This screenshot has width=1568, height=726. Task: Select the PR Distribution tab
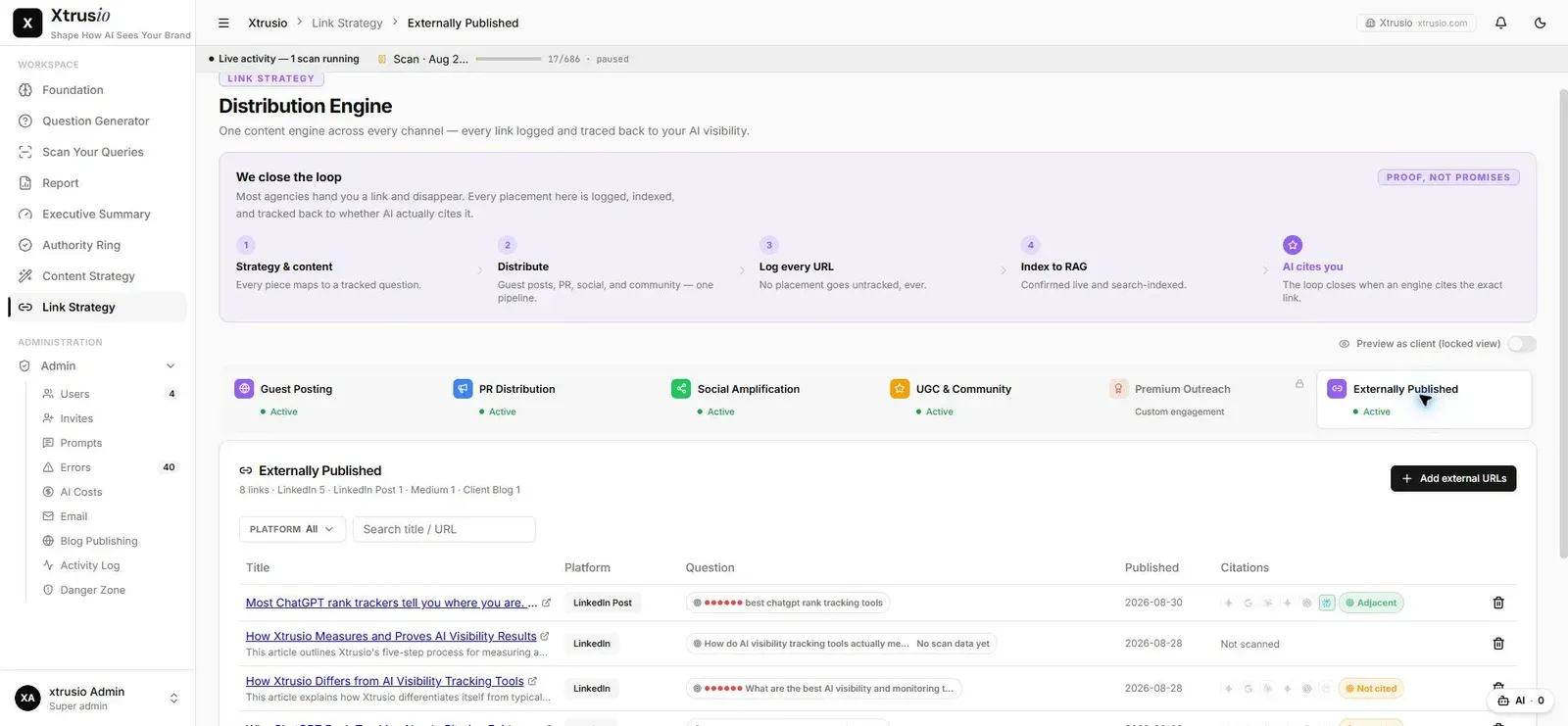(x=550, y=399)
